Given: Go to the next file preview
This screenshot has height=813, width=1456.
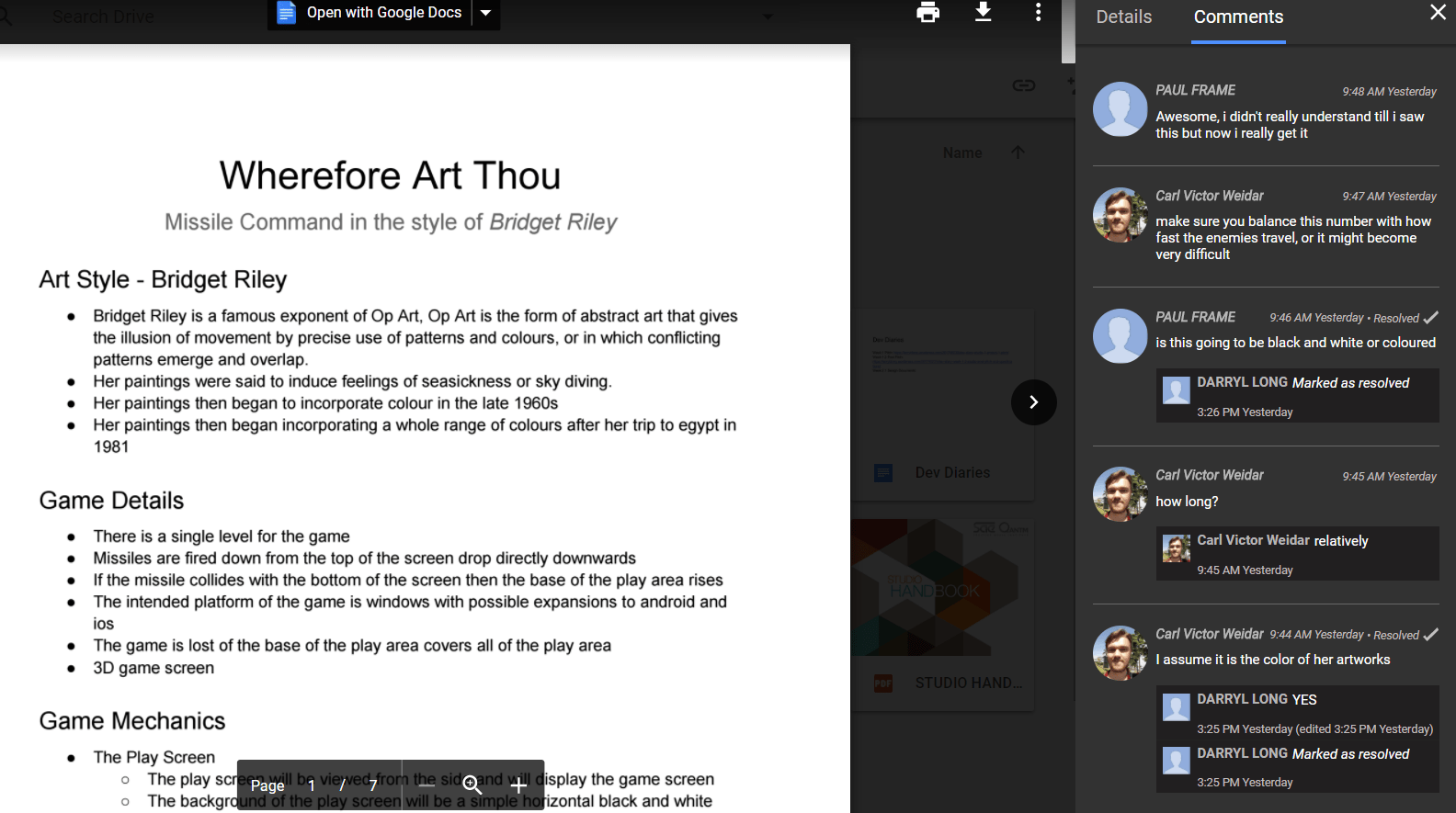Looking at the screenshot, I should pos(1034,402).
